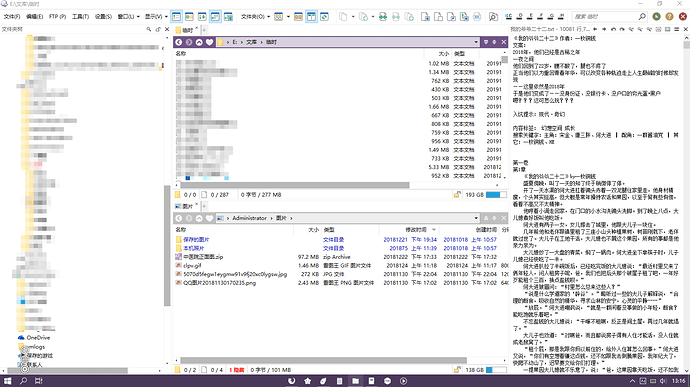This screenshot has width=690, height=387.
Task: Open the 工具(T) menu
Action: point(80,17)
